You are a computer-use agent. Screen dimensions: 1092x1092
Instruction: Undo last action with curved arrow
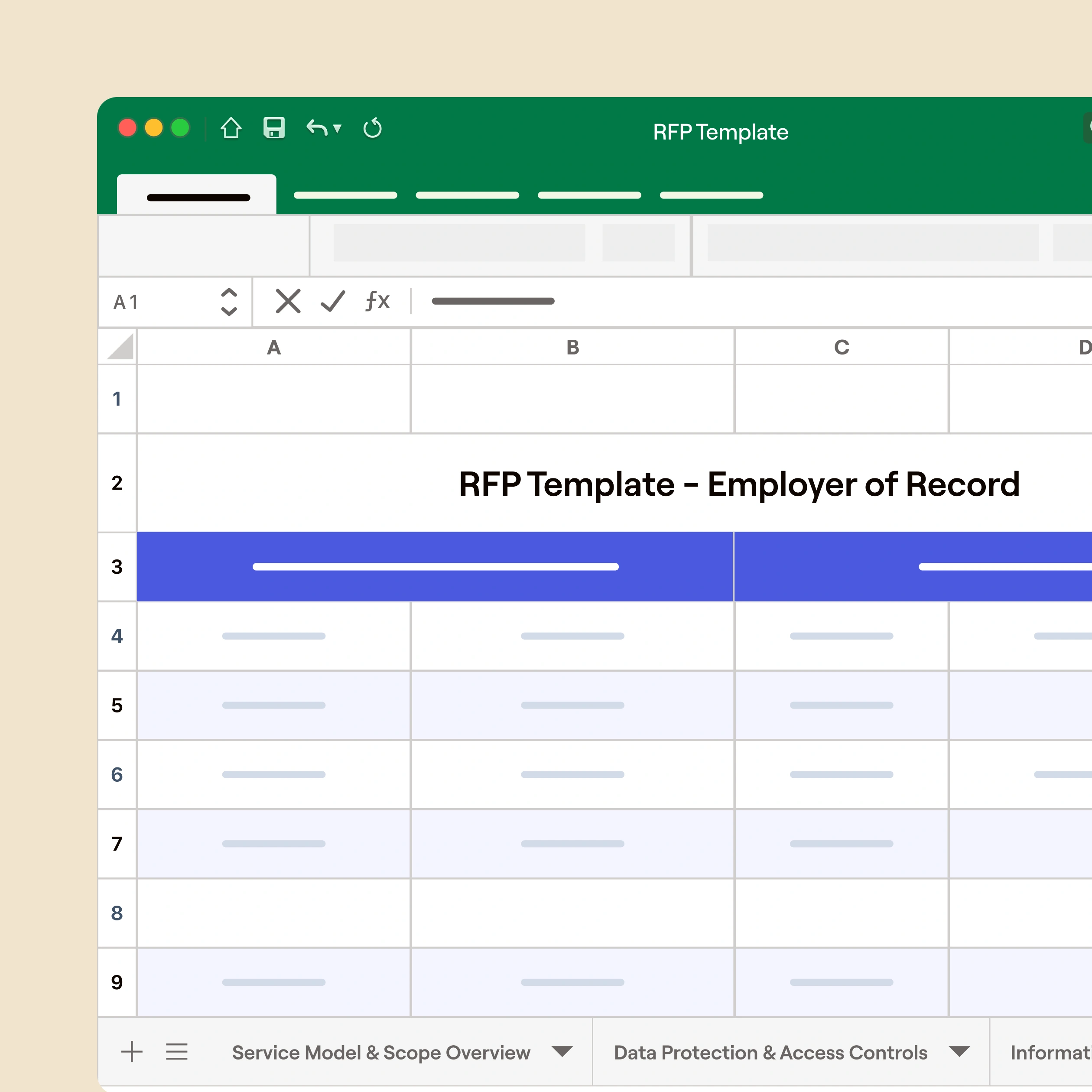pyautogui.click(x=316, y=128)
